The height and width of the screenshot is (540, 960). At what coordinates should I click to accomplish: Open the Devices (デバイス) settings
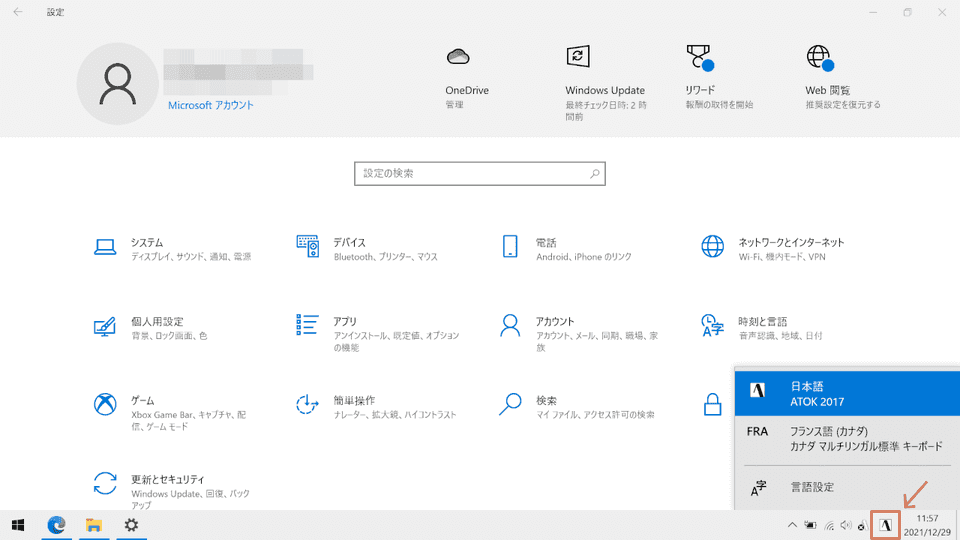349,243
